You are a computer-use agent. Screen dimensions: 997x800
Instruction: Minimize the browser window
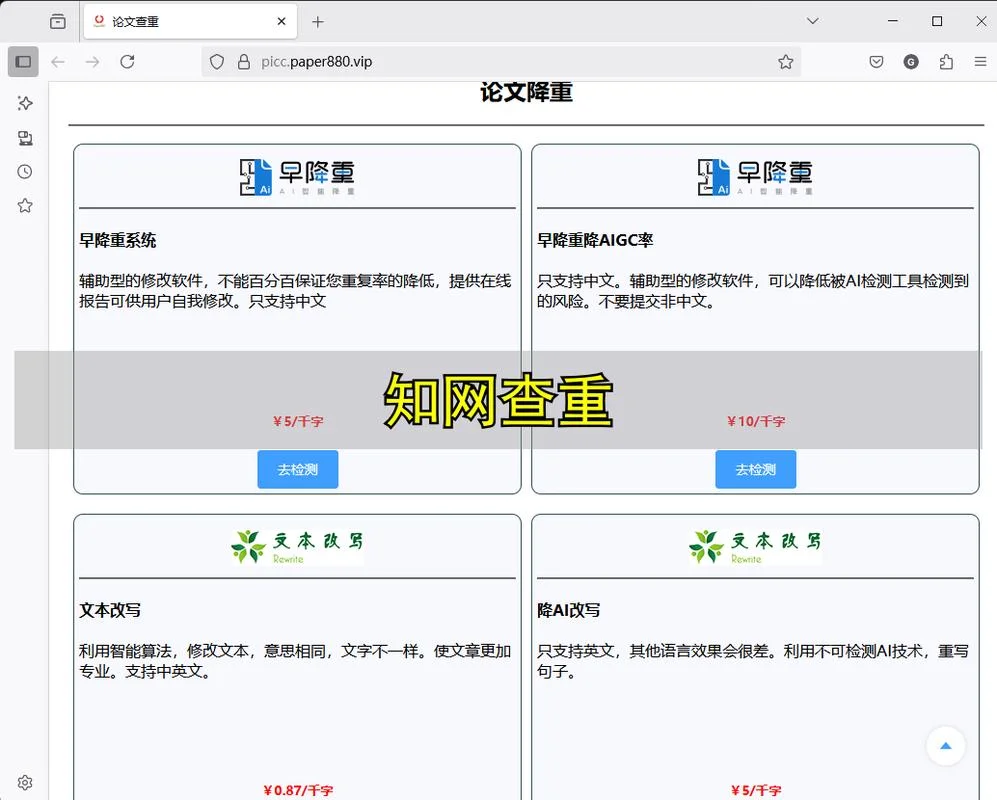tap(893, 21)
